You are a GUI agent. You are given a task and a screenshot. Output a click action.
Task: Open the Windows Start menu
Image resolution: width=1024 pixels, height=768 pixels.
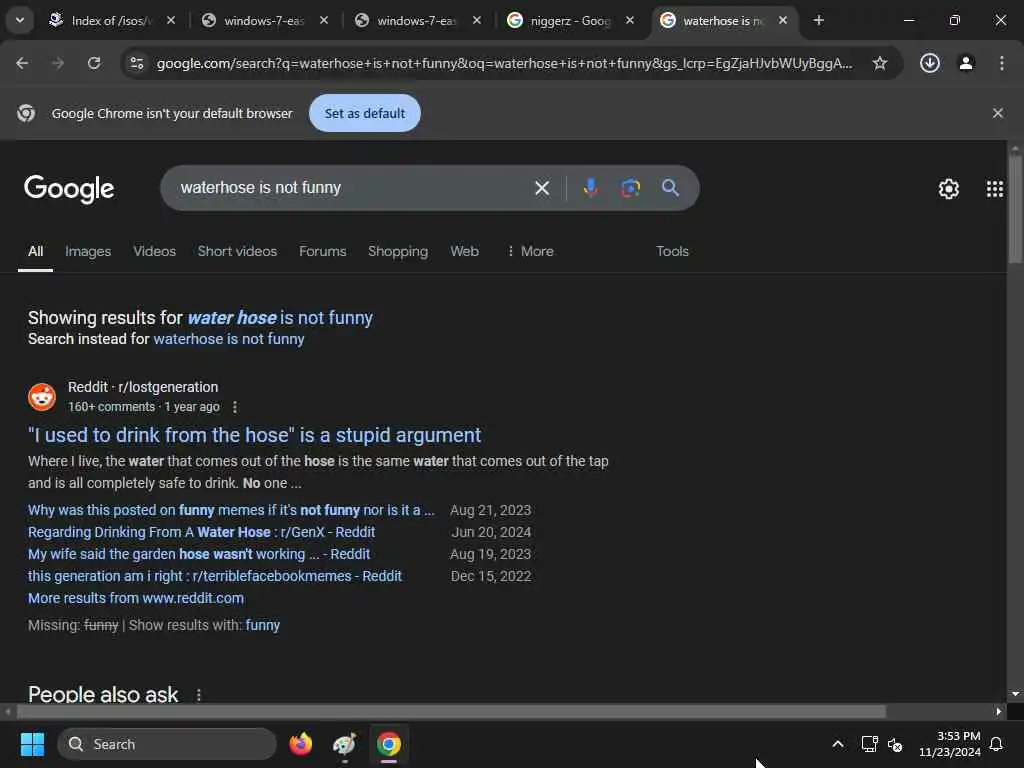(x=32, y=744)
